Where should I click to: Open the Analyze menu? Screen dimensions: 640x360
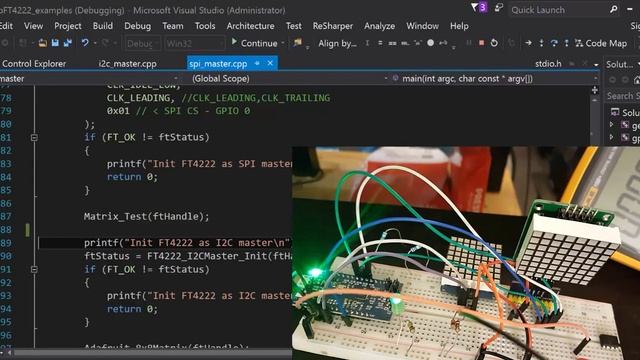(380, 26)
